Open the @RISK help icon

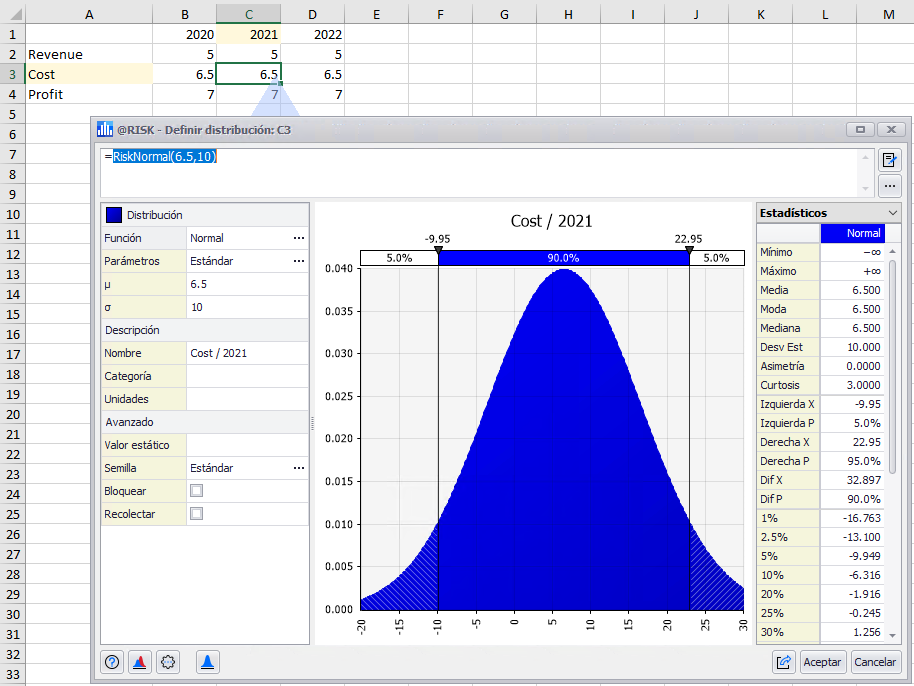point(112,662)
